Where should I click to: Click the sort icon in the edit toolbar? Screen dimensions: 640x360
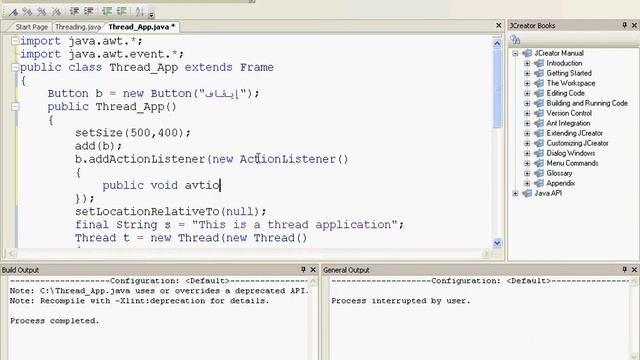point(140,11)
